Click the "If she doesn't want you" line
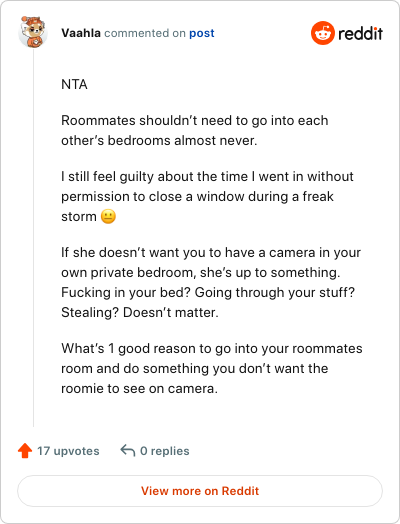Viewport: 400px width, 524px height. coord(211,252)
